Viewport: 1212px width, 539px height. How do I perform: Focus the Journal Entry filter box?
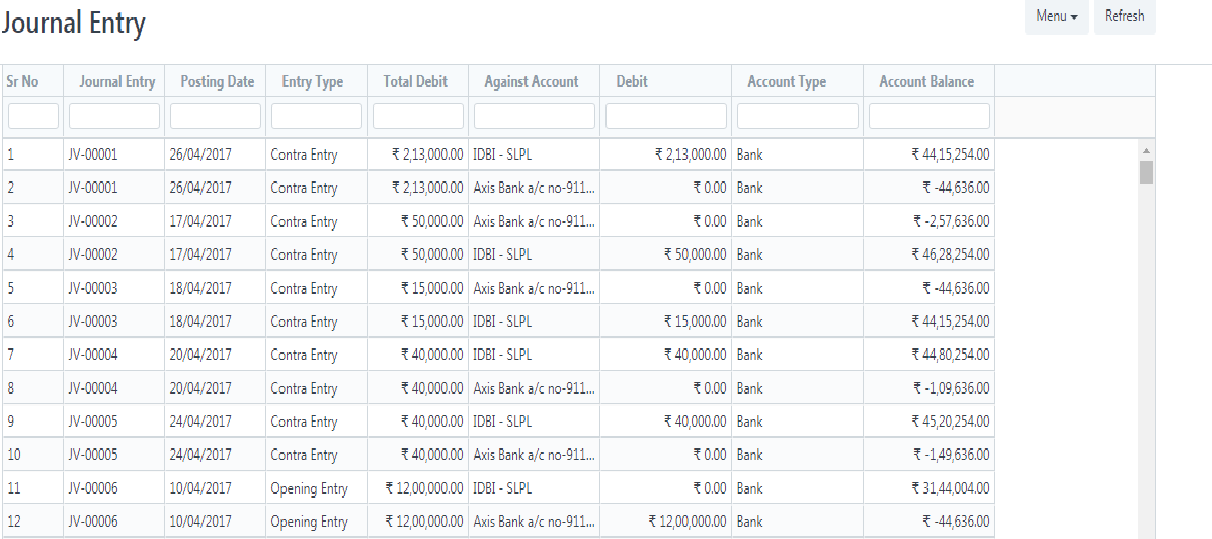pyautogui.click(x=114, y=116)
